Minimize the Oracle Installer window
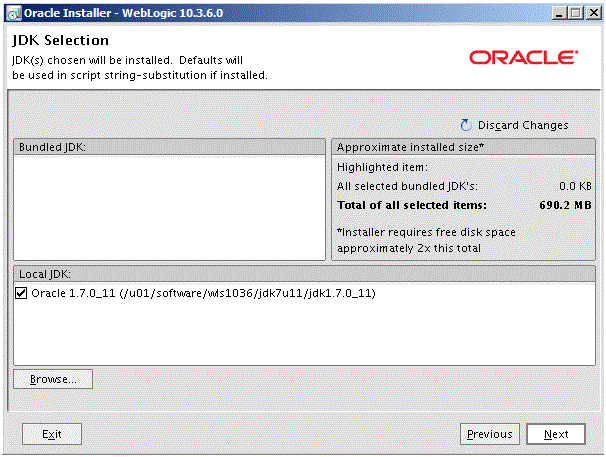The height and width of the screenshot is (457, 606). [x=558, y=14]
